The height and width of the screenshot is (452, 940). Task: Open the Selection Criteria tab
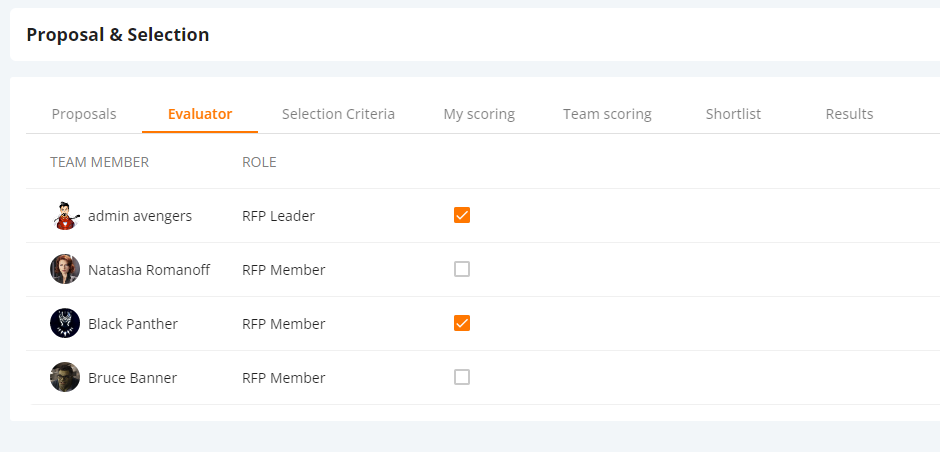[x=339, y=114]
